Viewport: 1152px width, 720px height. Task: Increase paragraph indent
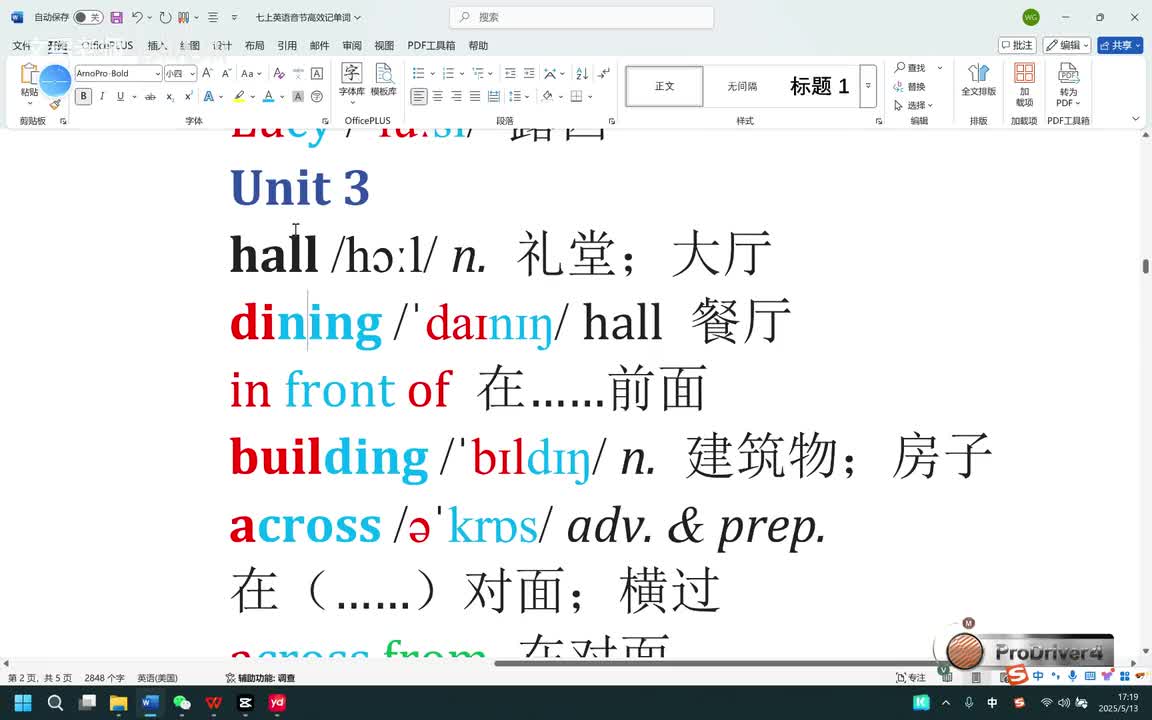tap(529, 73)
